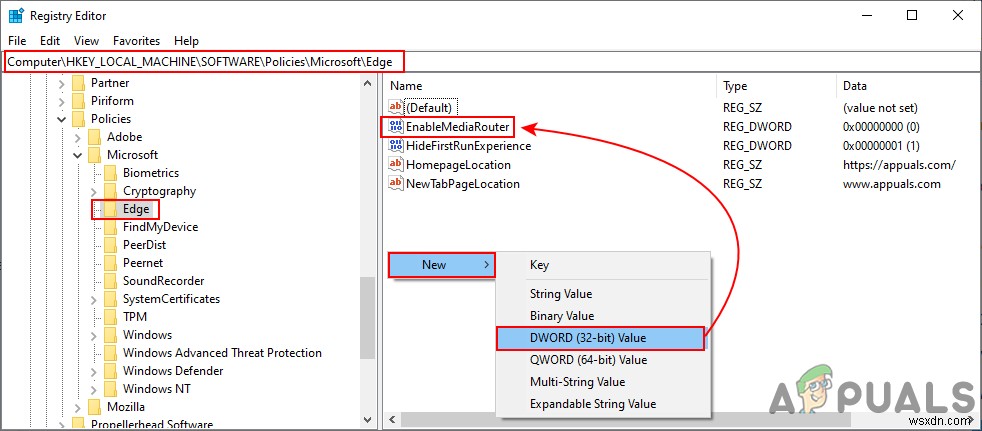Click the PeerDist folder icon
982x431 pixels.
(110, 245)
